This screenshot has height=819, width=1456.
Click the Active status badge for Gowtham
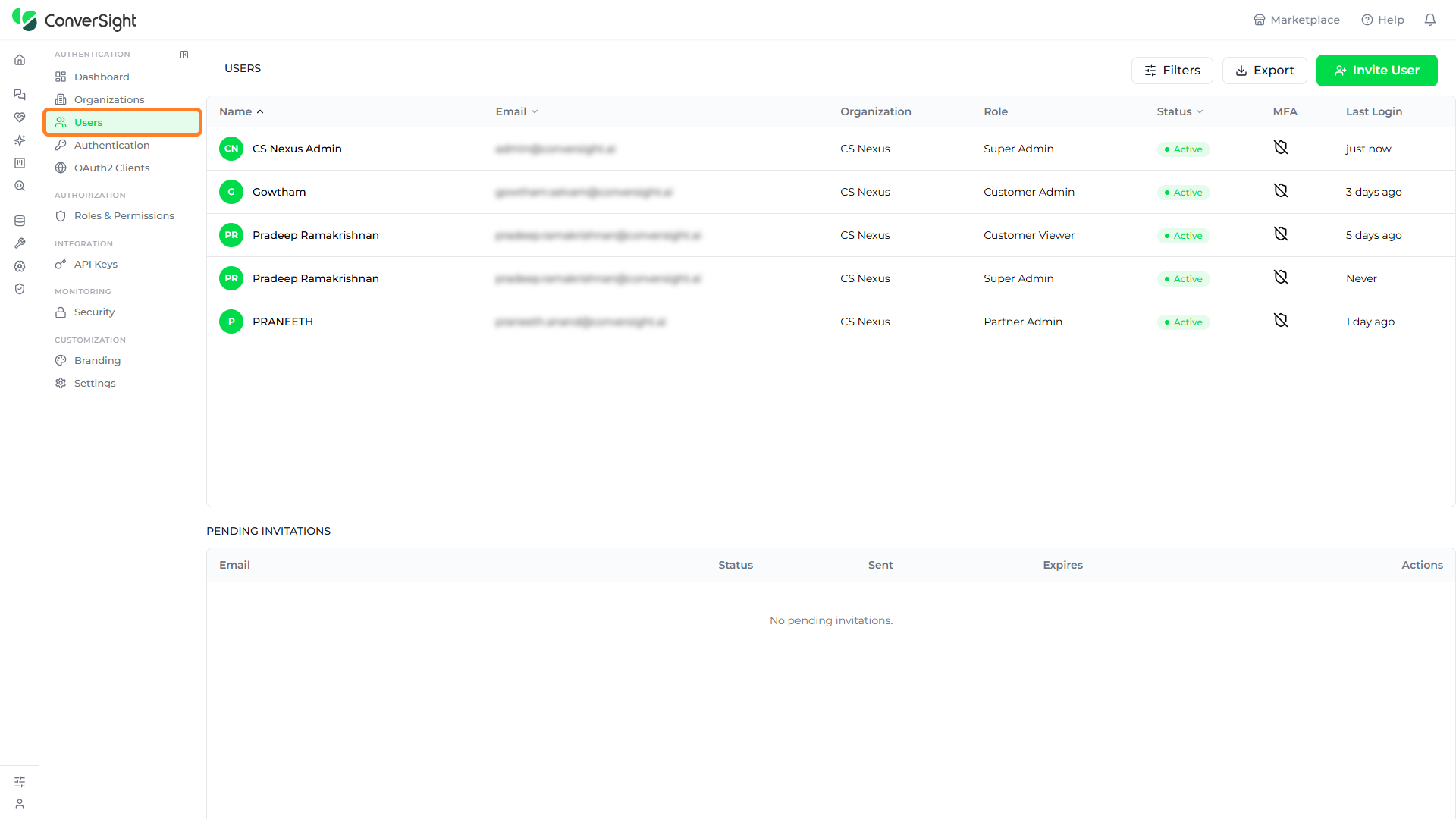(1183, 193)
